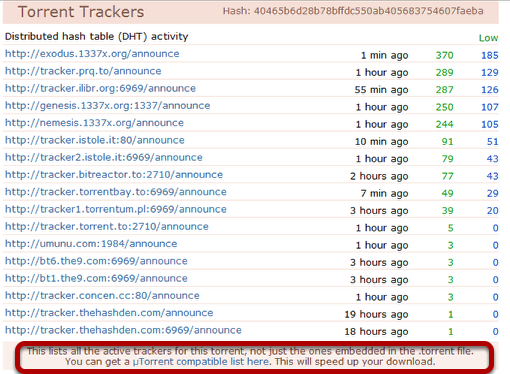The image size is (510, 374).
Task: Open the exodus.1337x.org announce link
Action: tap(92, 54)
